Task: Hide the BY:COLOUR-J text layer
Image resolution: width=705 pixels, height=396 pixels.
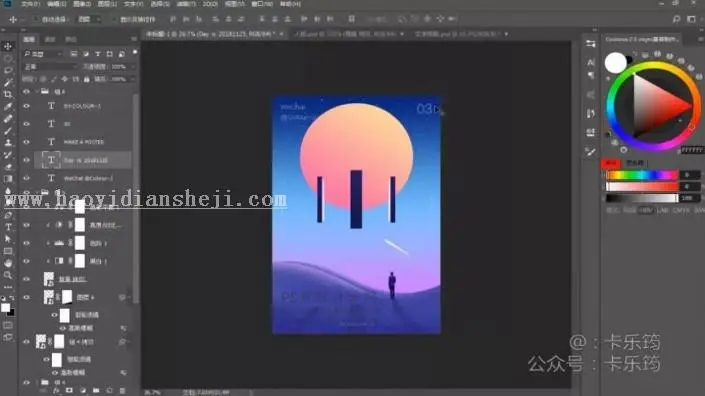Action: 27,106
